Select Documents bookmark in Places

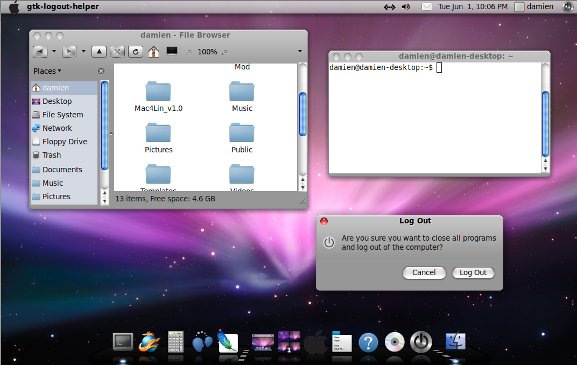pos(64,170)
